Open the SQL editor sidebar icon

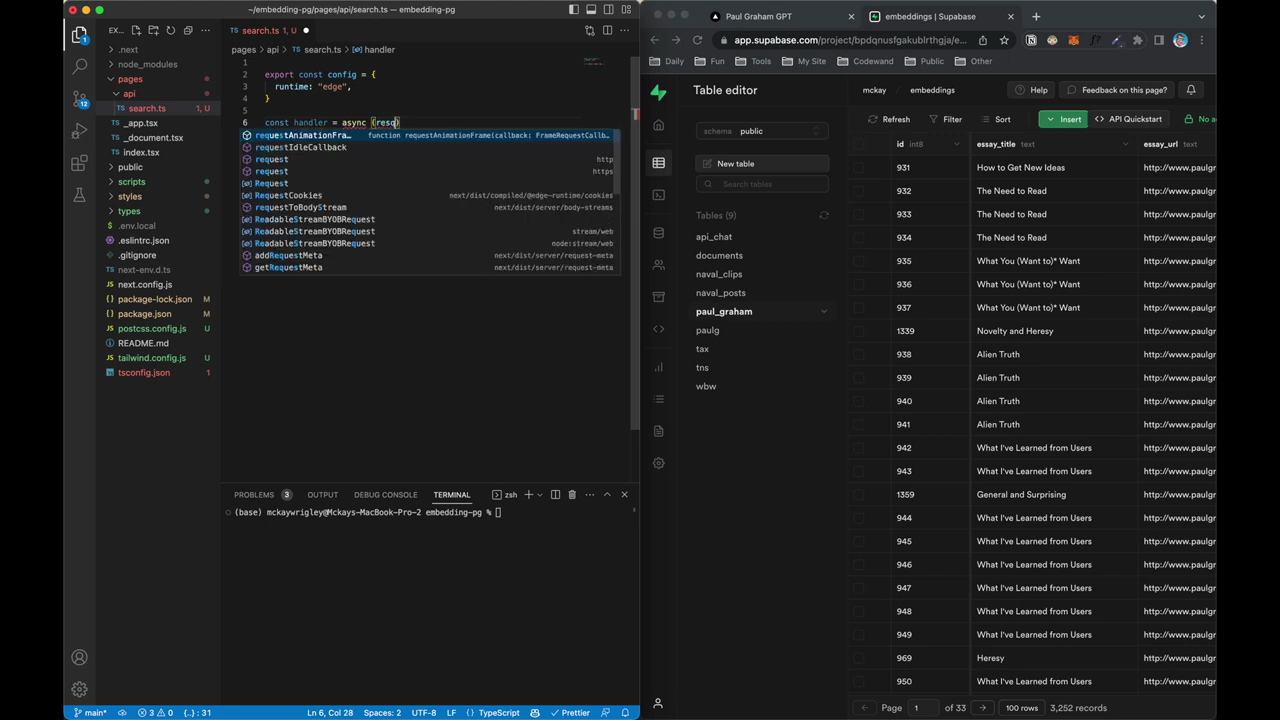click(x=658, y=195)
